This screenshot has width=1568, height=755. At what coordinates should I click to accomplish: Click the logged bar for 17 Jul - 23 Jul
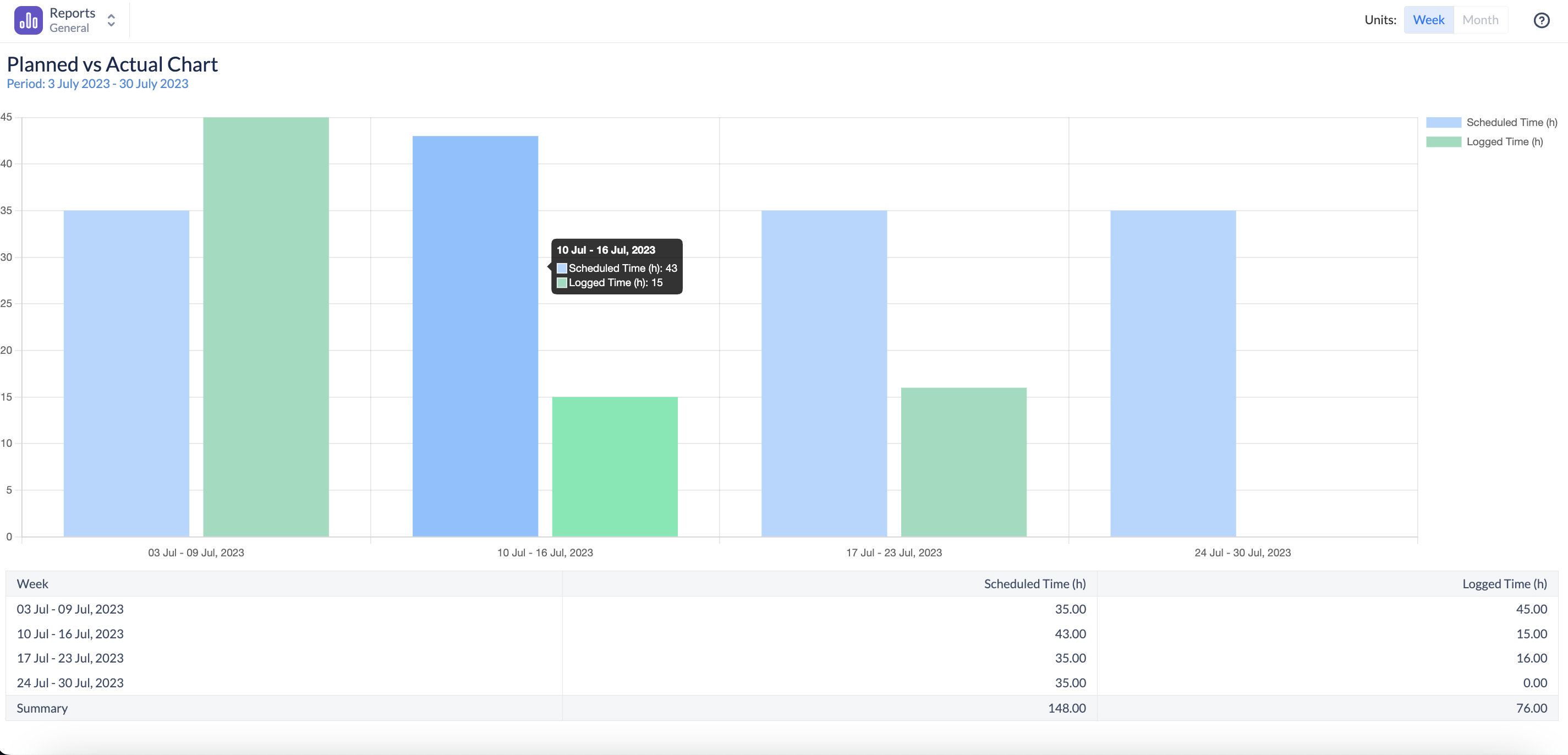[963, 462]
